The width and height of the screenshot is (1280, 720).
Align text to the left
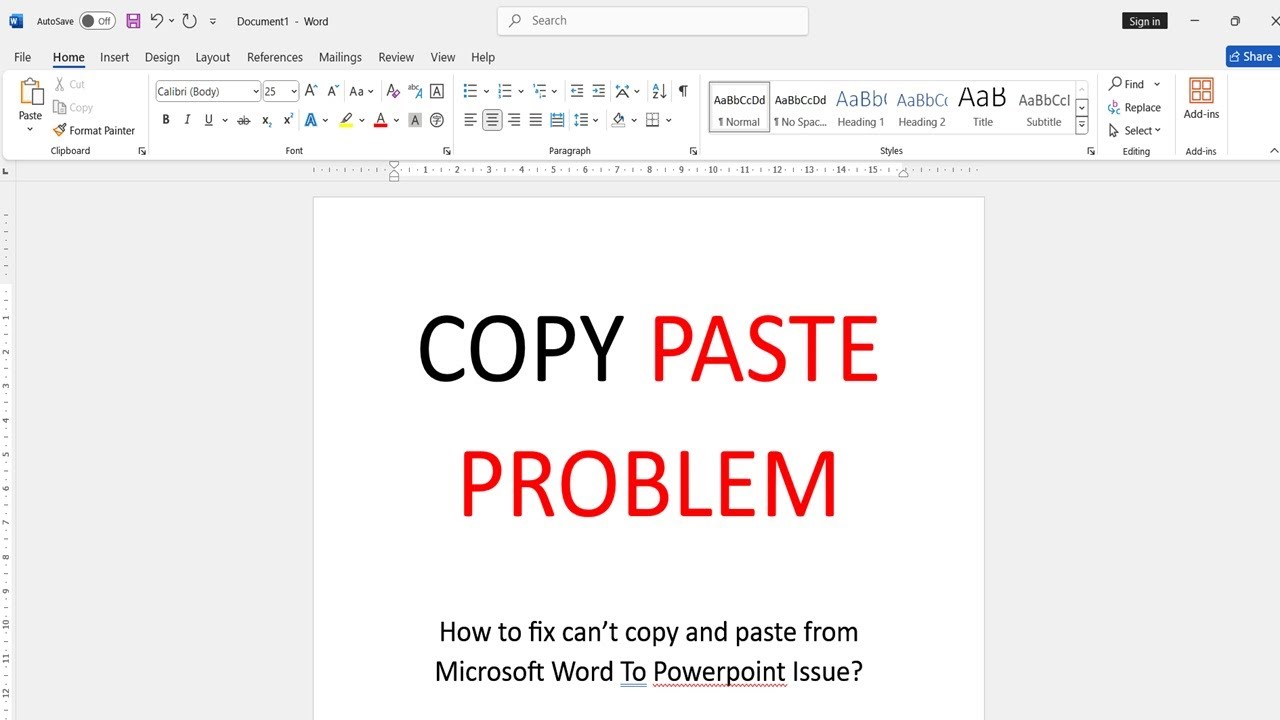pyautogui.click(x=470, y=120)
